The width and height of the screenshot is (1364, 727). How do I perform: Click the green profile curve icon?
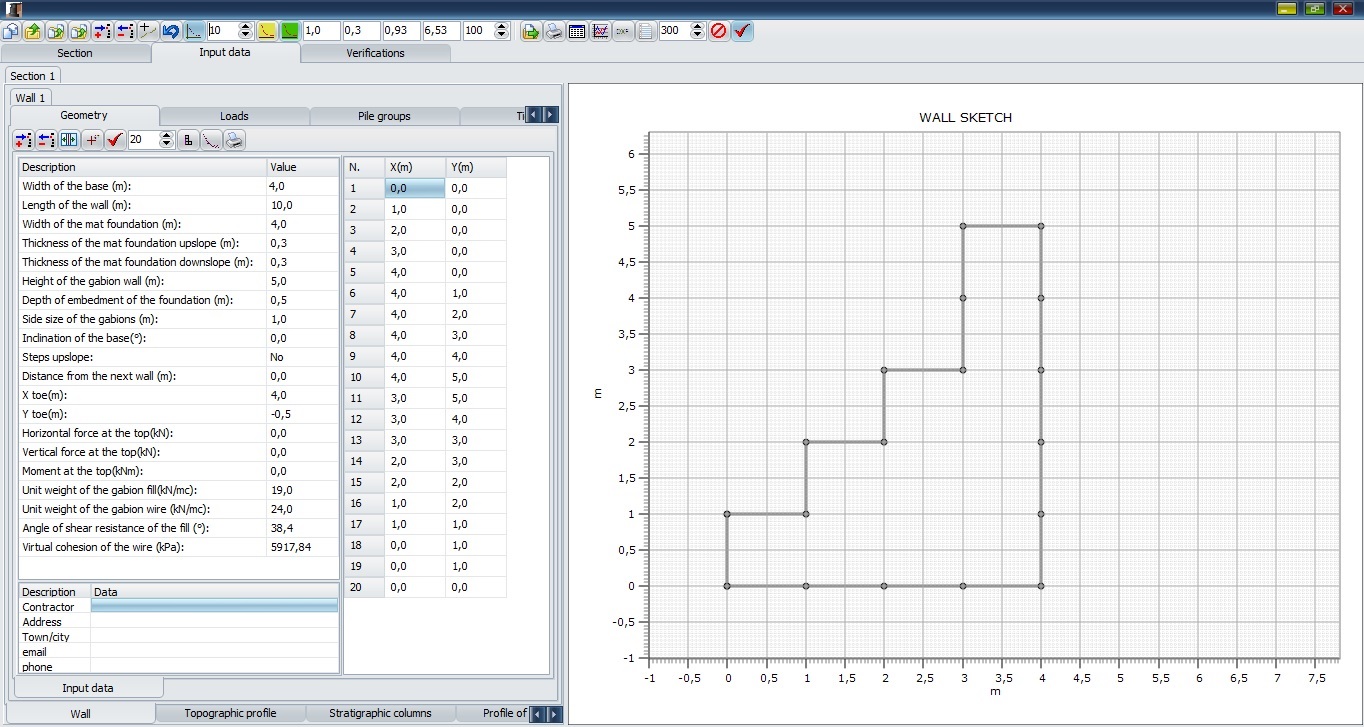(289, 31)
